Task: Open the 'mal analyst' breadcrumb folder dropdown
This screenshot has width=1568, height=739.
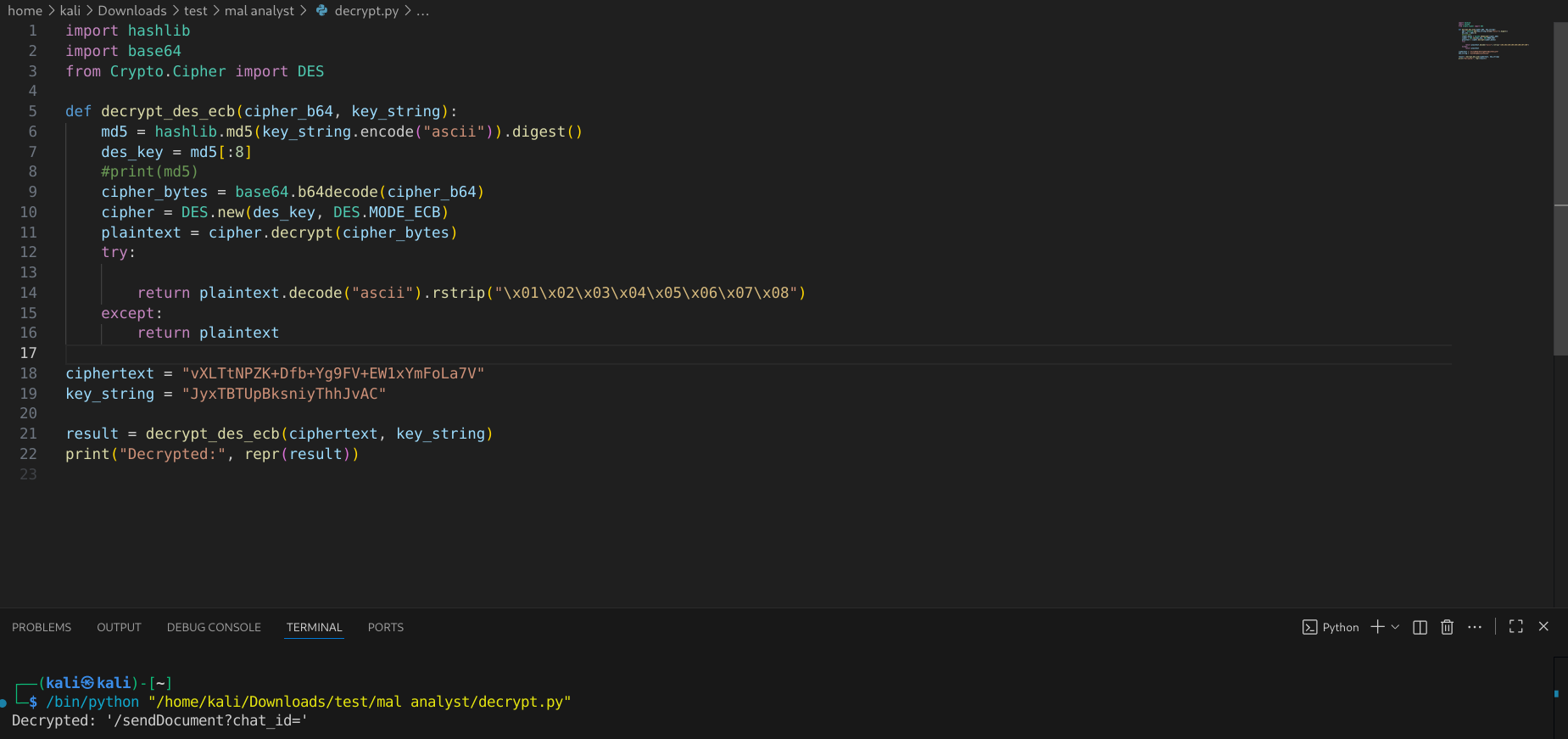Action: [259, 11]
